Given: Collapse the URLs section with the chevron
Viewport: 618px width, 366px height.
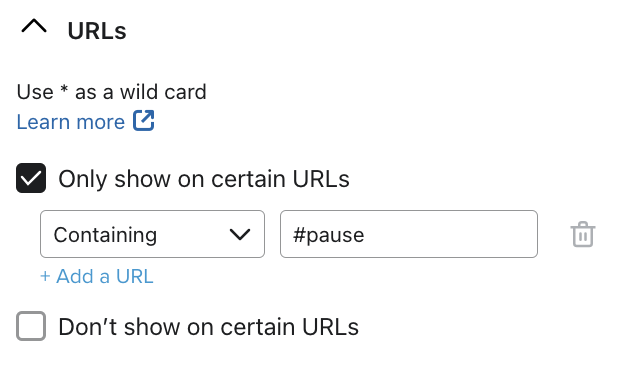Looking at the screenshot, I should [34, 27].
